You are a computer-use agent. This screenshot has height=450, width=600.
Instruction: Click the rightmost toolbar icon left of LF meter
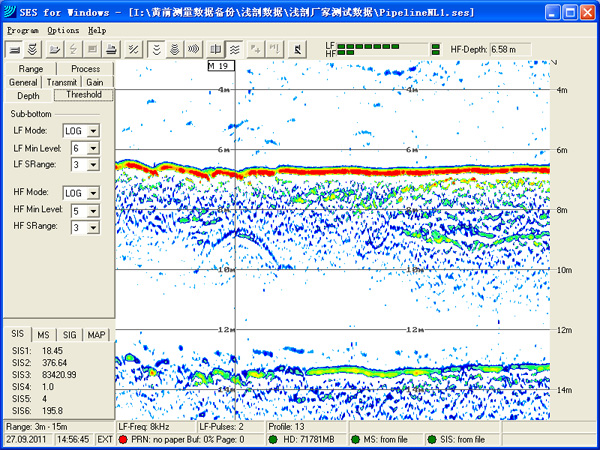(297, 48)
